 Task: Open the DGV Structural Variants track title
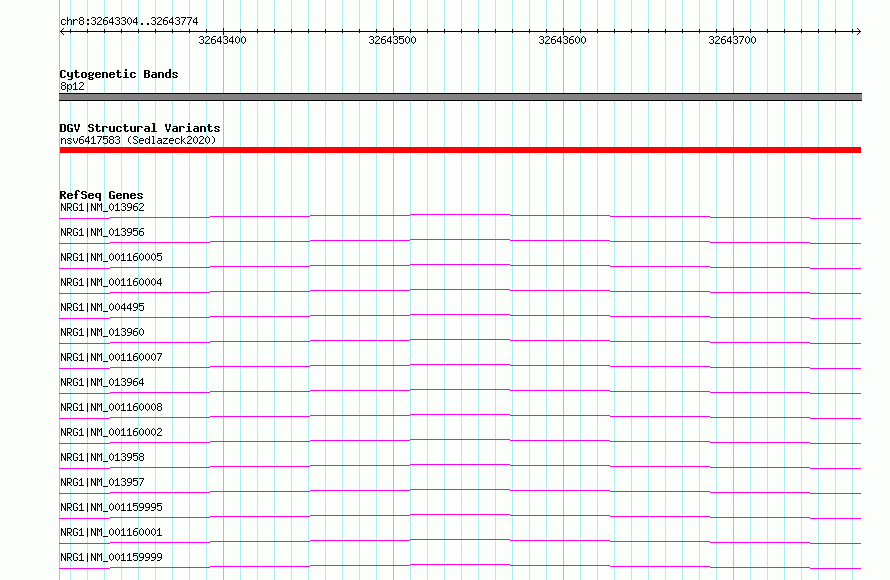click(140, 128)
